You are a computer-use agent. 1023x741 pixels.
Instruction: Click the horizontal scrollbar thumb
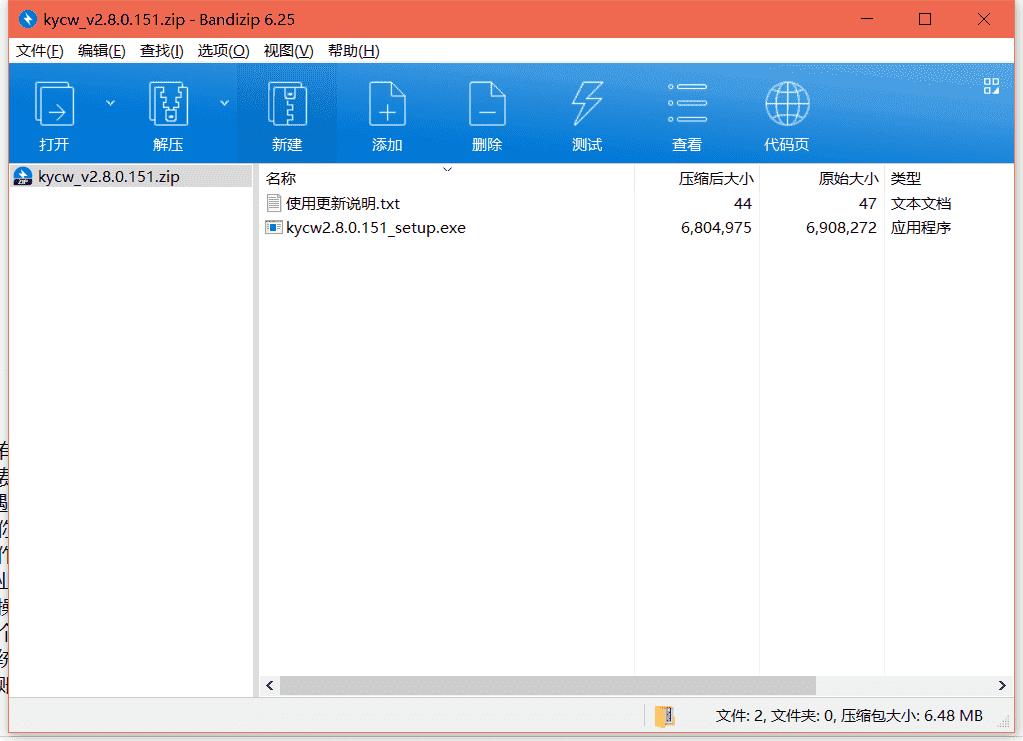click(x=548, y=686)
